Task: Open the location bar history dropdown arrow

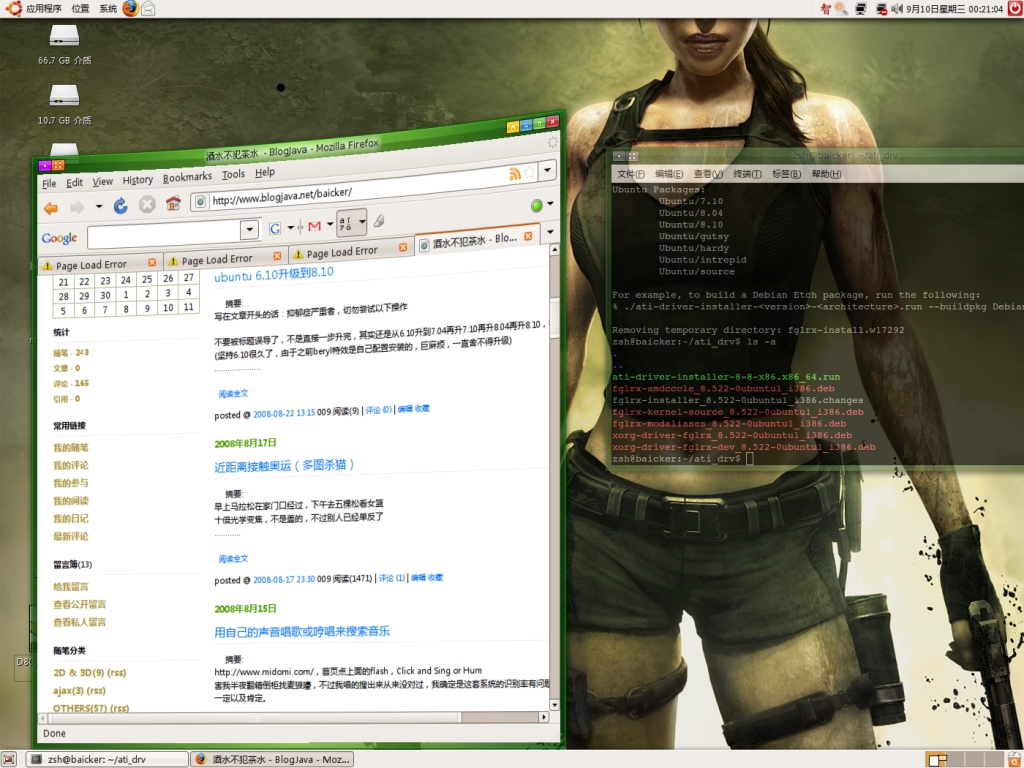Action: point(547,170)
